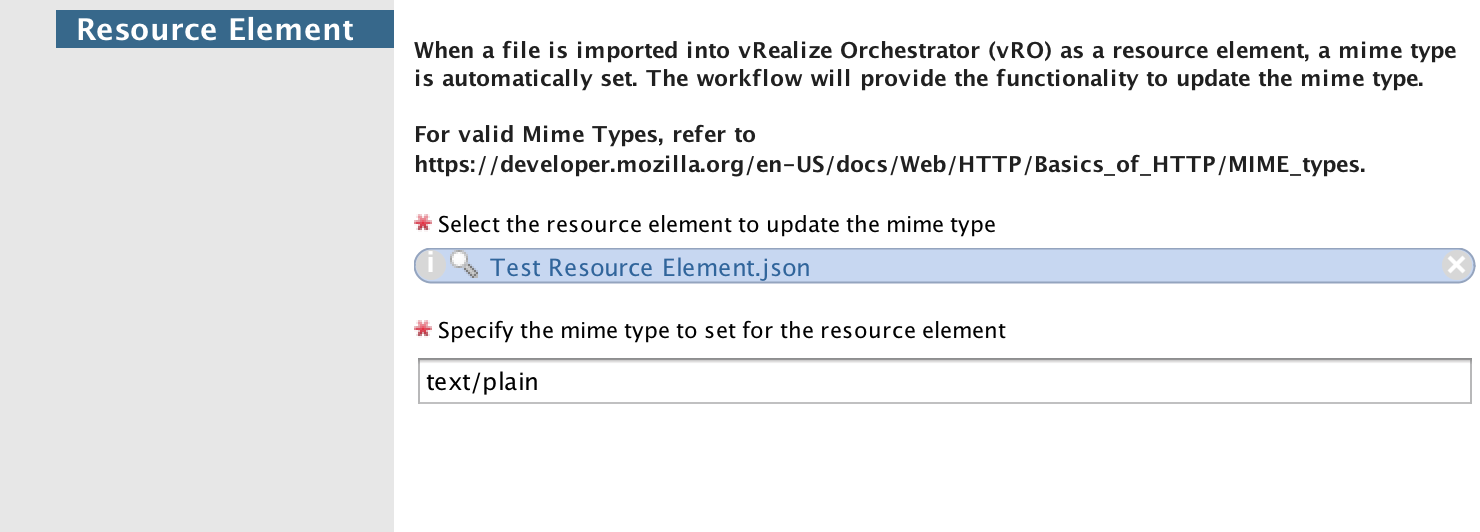The width and height of the screenshot is (1480, 532).
Task: Click empty space in blue resource chooser bar
Action: click(1100, 266)
